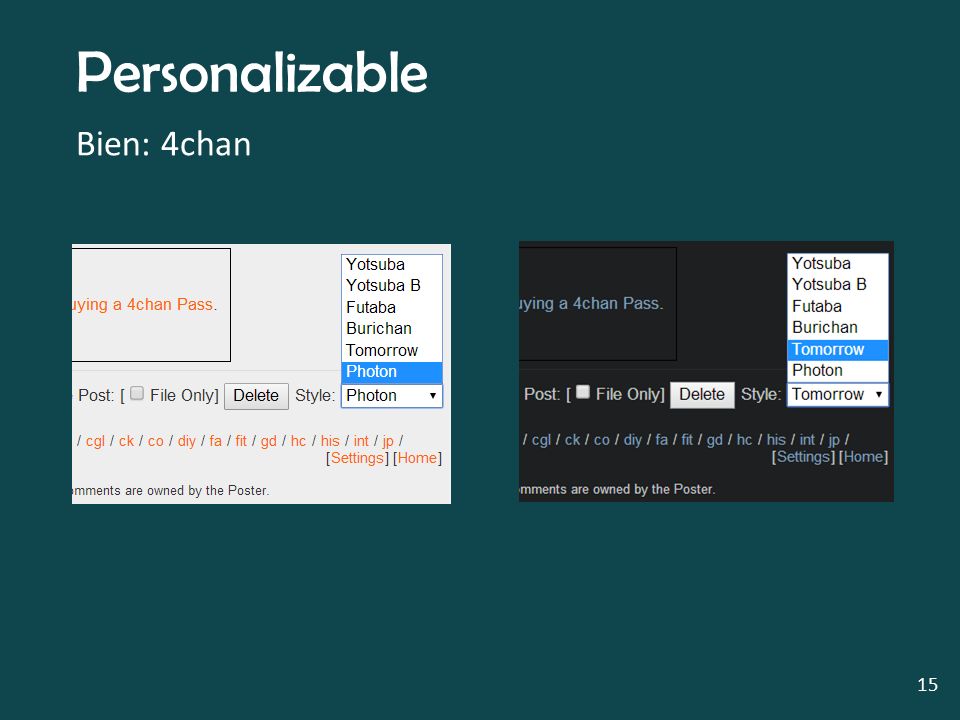Viewport: 960px width, 720px height.
Task: Choose Futaba in the dark theme list
Action: (838, 306)
